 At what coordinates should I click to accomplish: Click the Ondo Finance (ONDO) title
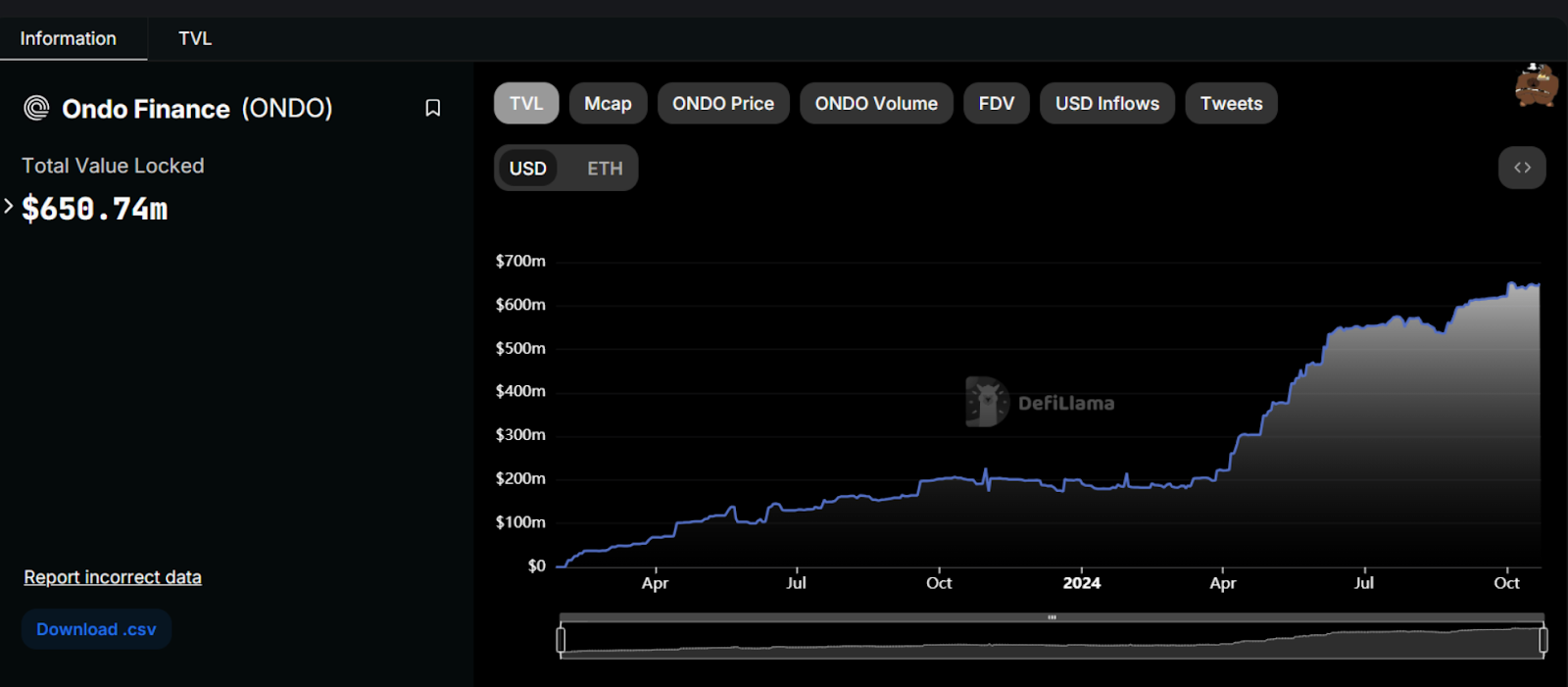[x=197, y=108]
